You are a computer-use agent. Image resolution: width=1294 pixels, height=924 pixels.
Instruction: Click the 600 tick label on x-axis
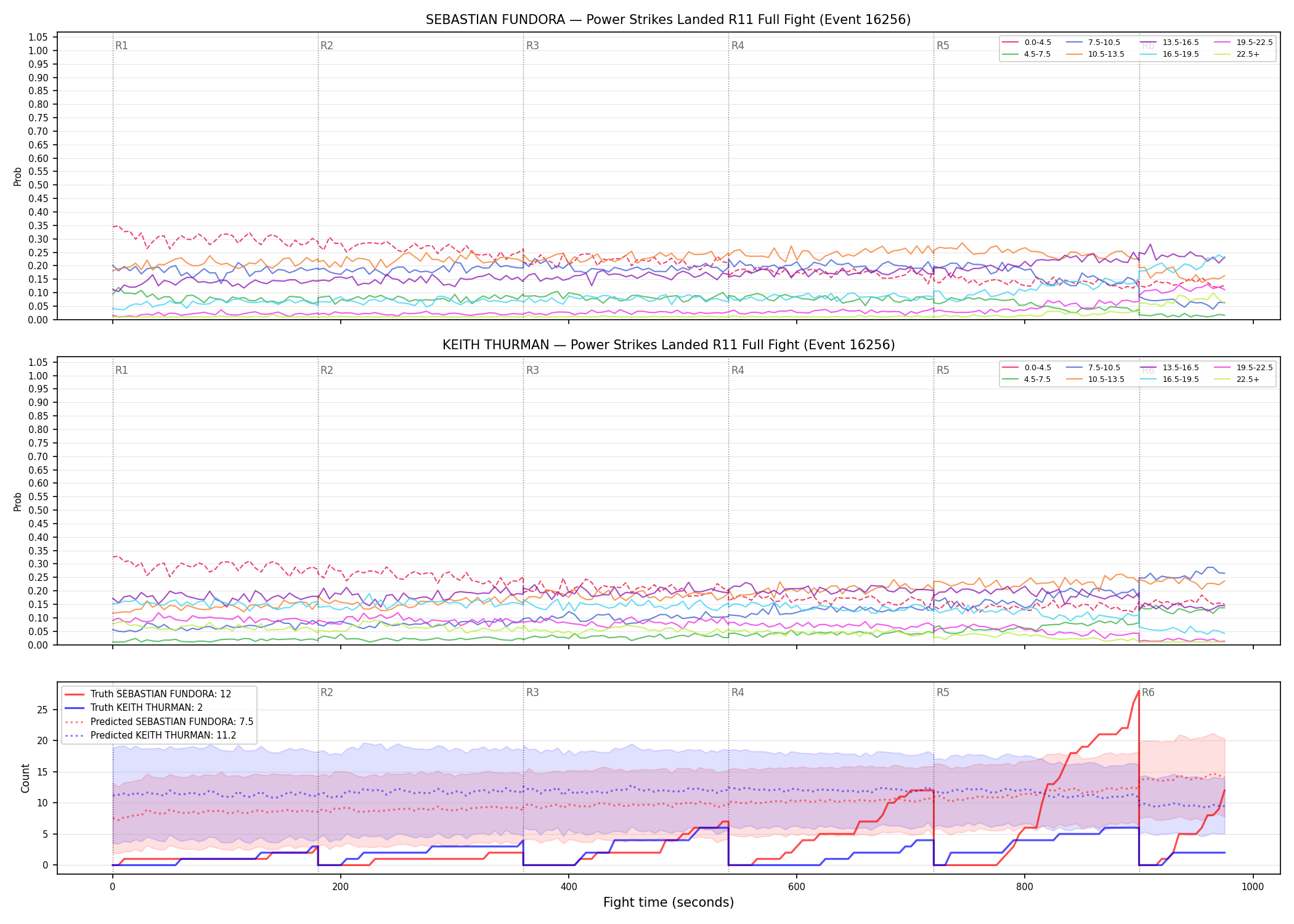(x=797, y=887)
